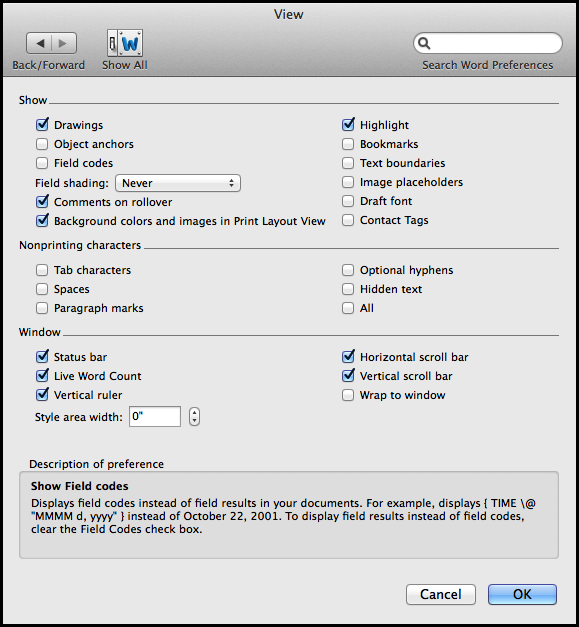Disable Horizontal scroll bar checkbox

(x=348, y=357)
